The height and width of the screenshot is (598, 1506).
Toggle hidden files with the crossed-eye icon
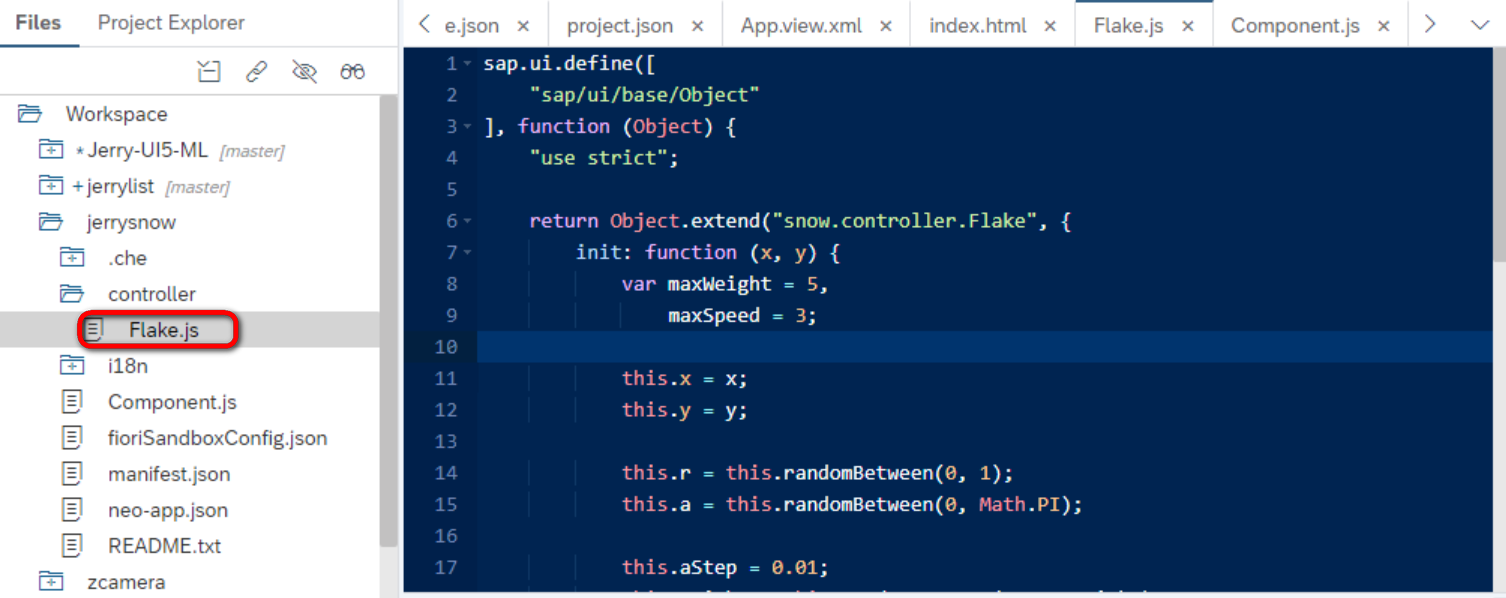coord(304,71)
